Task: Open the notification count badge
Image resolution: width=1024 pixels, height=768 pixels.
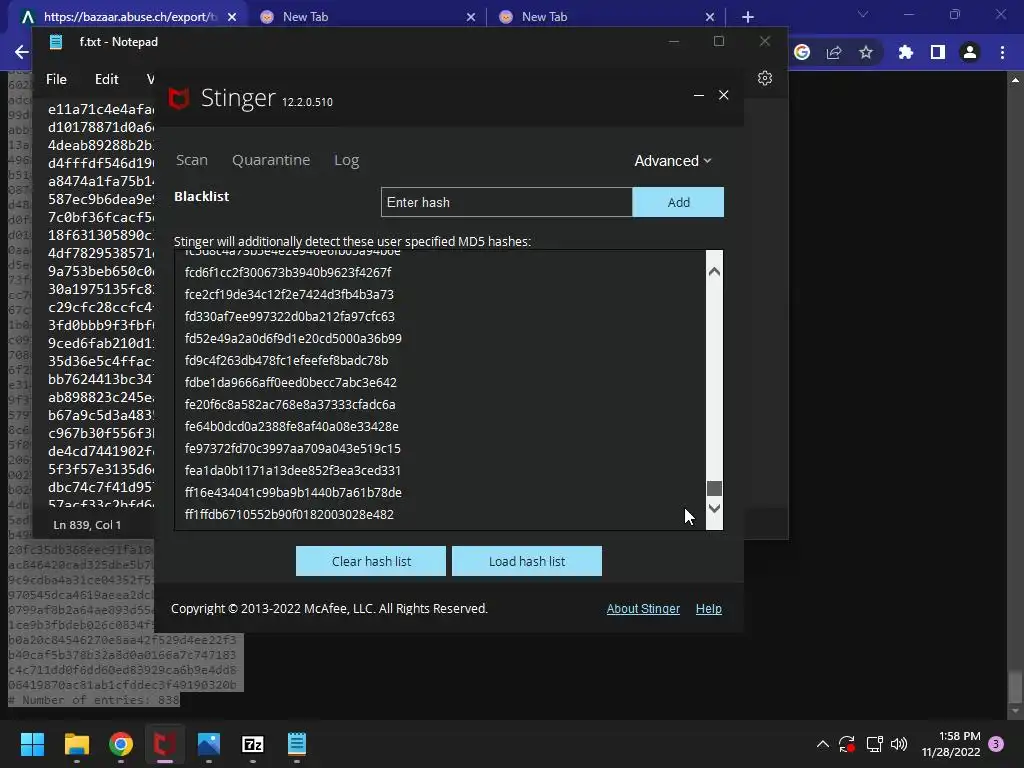Action: tap(996, 744)
